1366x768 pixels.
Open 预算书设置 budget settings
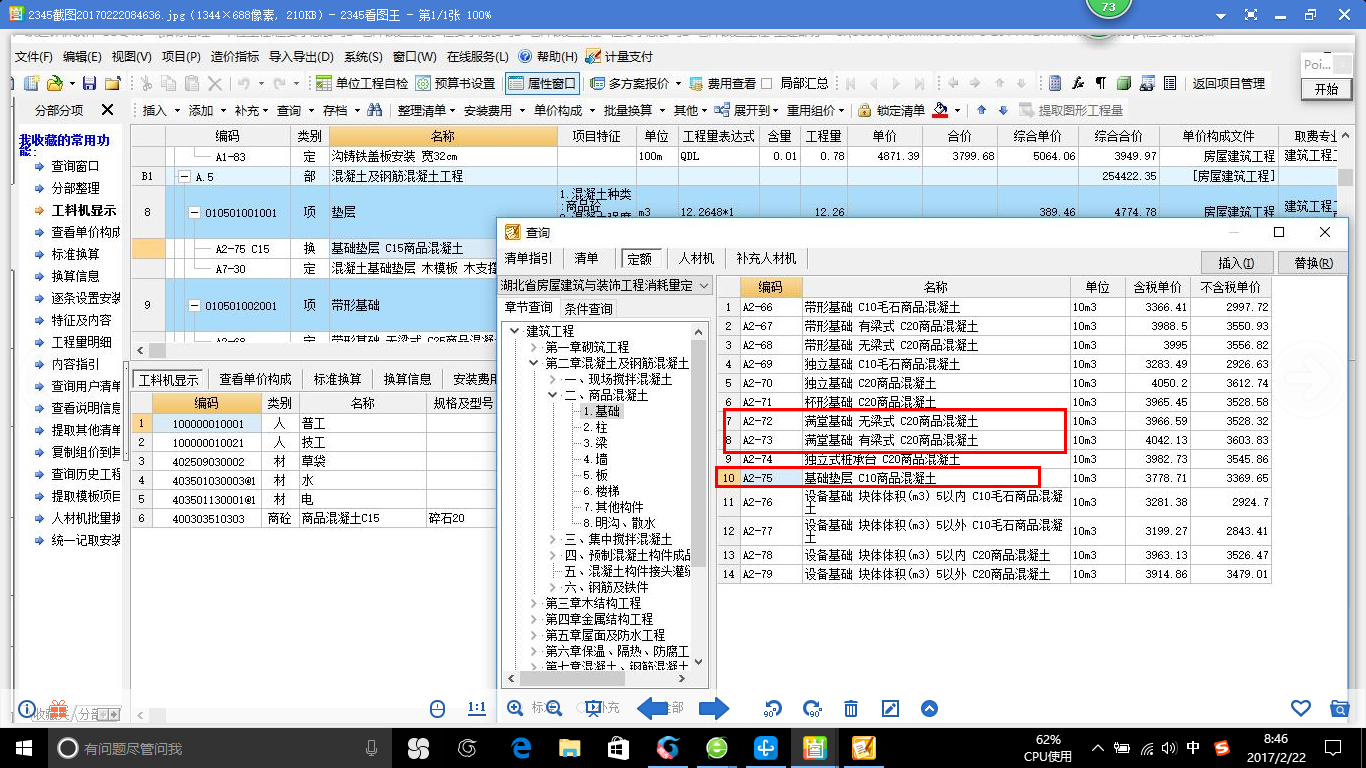(x=456, y=83)
